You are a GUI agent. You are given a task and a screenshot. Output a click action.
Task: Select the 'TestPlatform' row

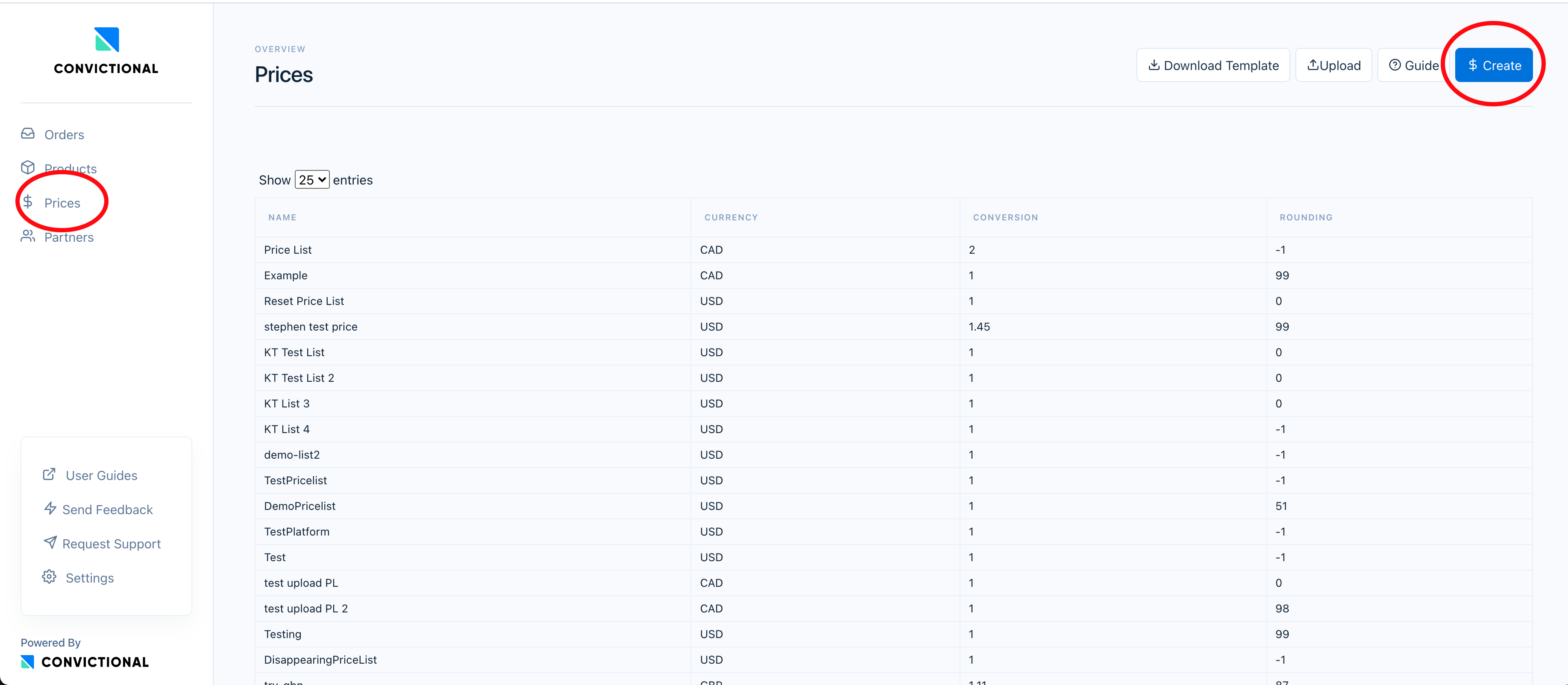point(893,531)
